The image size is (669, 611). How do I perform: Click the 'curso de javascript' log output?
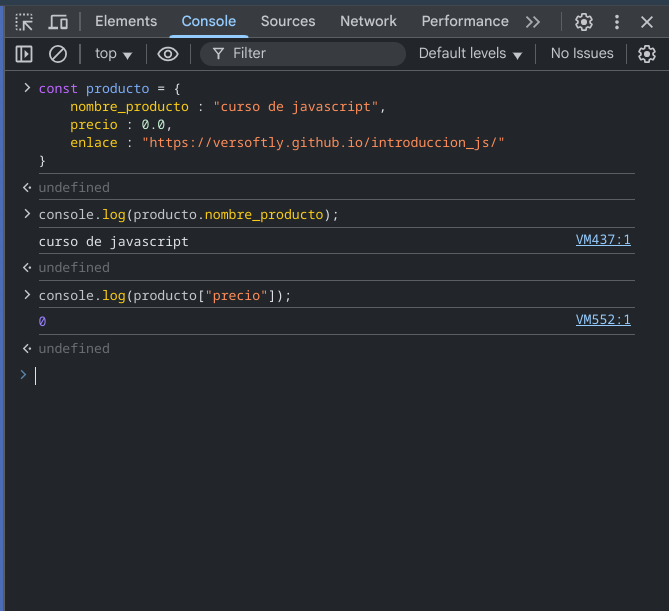coord(113,241)
